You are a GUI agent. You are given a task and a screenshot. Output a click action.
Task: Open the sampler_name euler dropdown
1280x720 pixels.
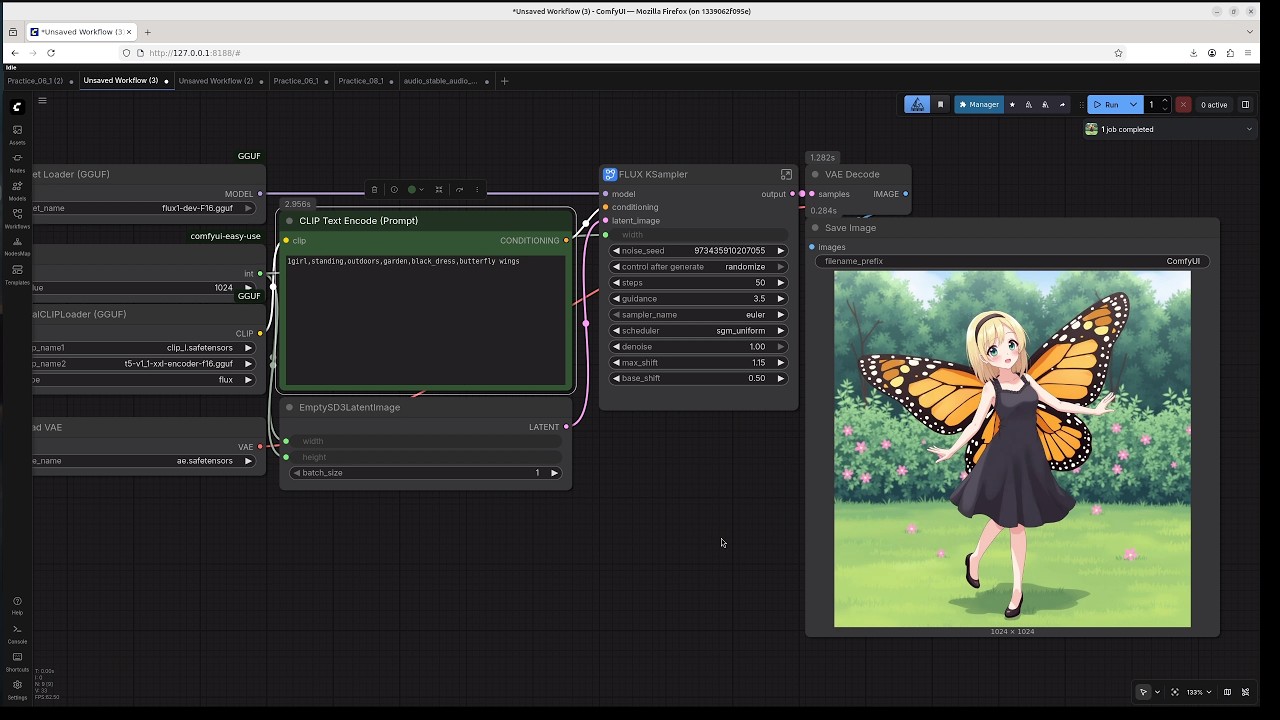(698, 315)
